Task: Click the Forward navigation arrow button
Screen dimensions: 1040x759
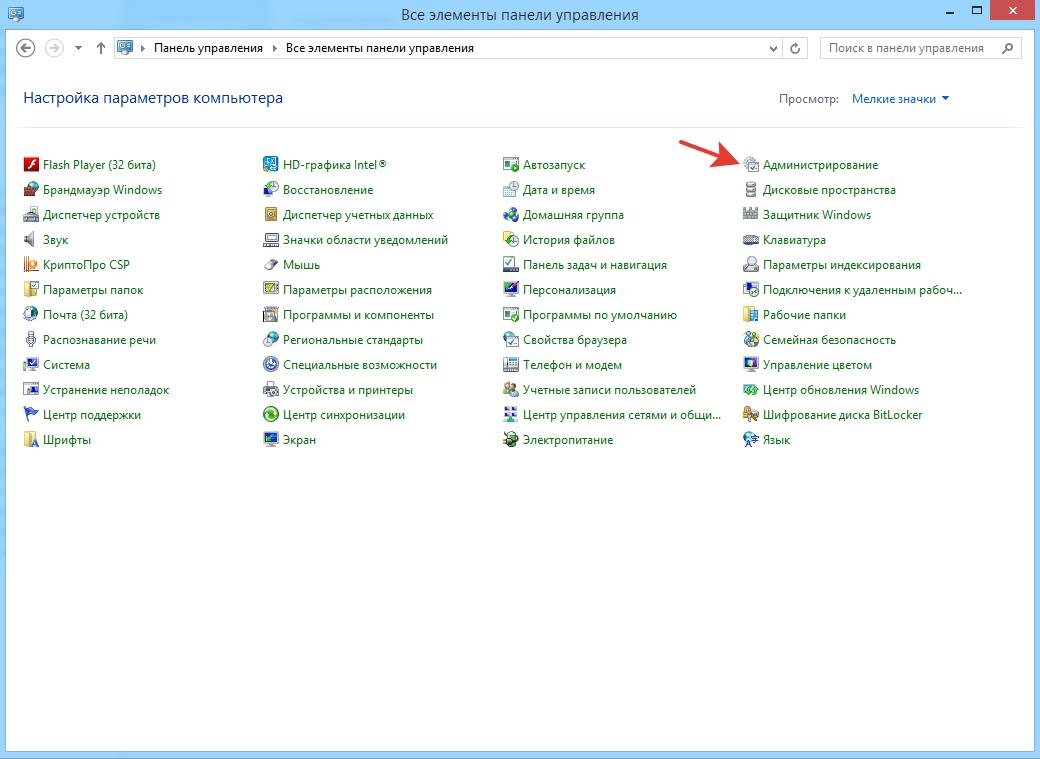Action: [54, 48]
